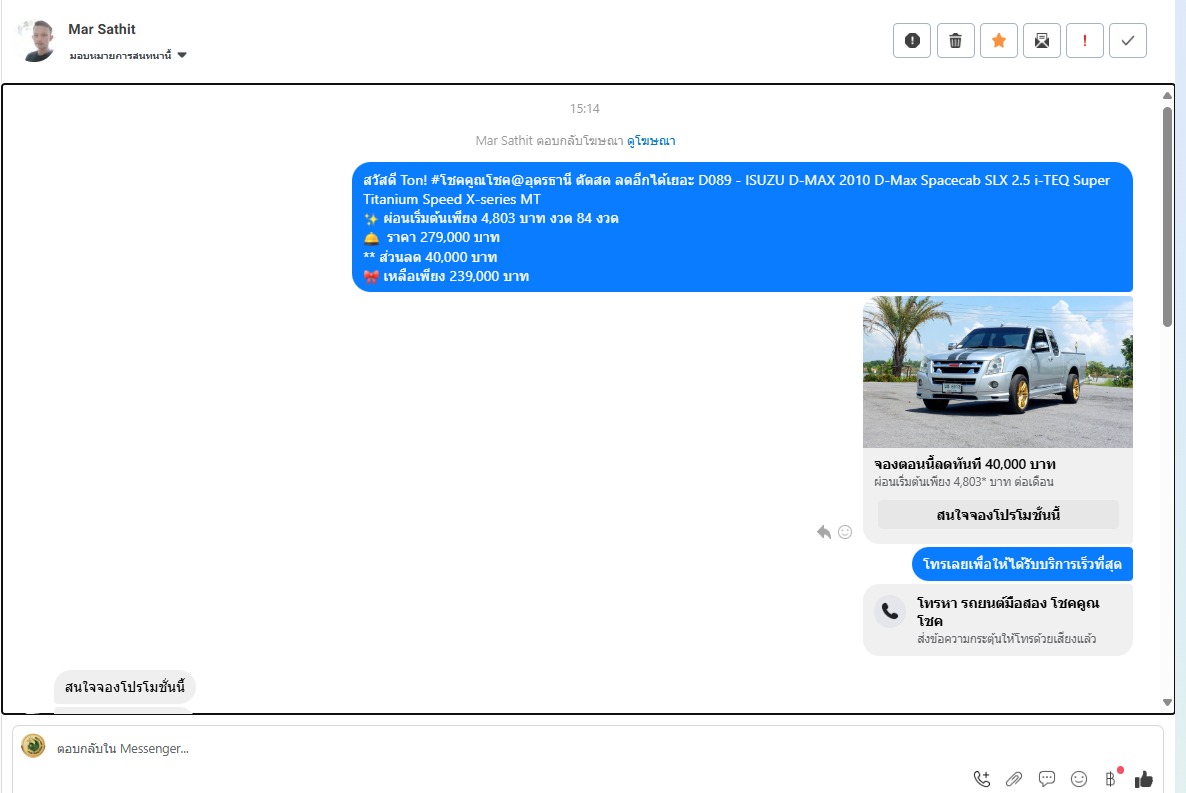Start a call with phone-plus icon
Image resolution: width=1186 pixels, height=793 pixels.
981,779
